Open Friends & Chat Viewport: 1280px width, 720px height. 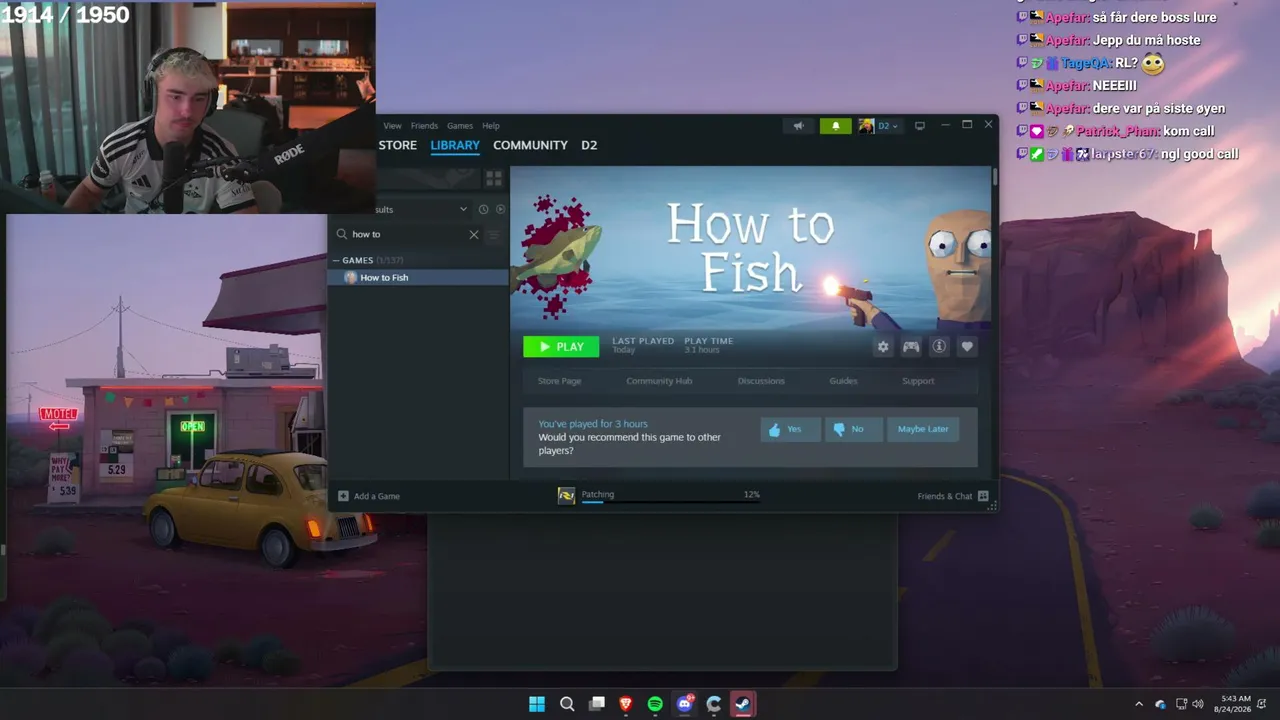click(953, 496)
